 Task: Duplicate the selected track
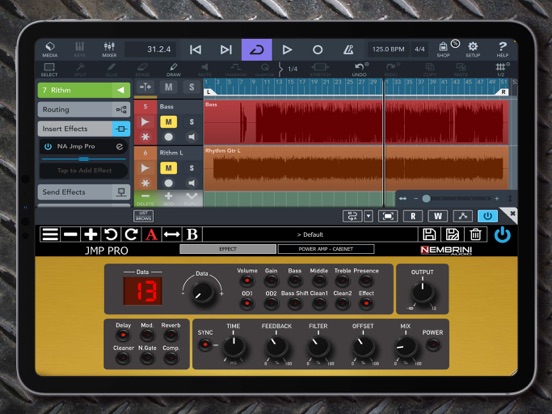tap(192, 199)
